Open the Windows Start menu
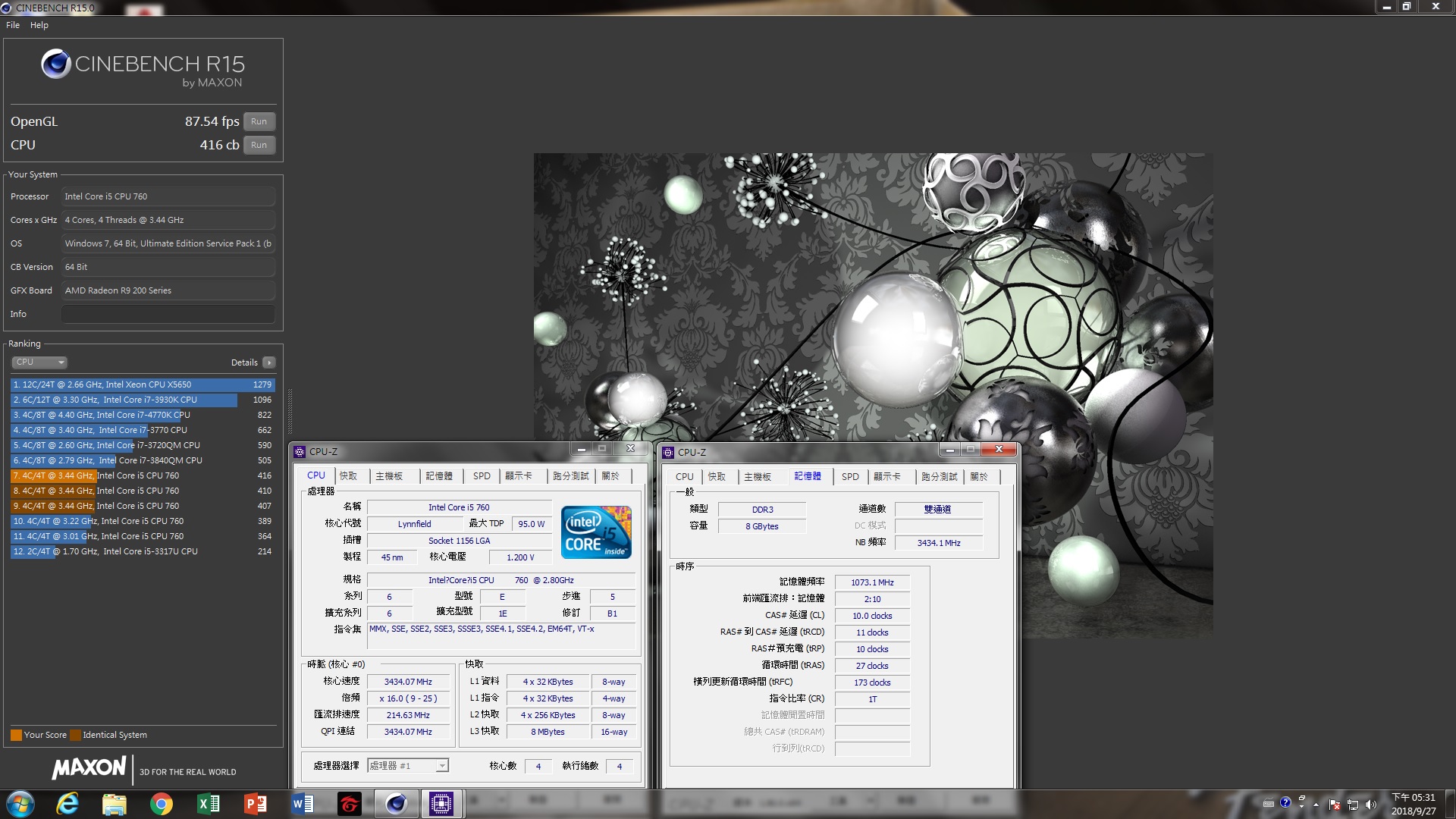The width and height of the screenshot is (1456, 819). coord(20,804)
